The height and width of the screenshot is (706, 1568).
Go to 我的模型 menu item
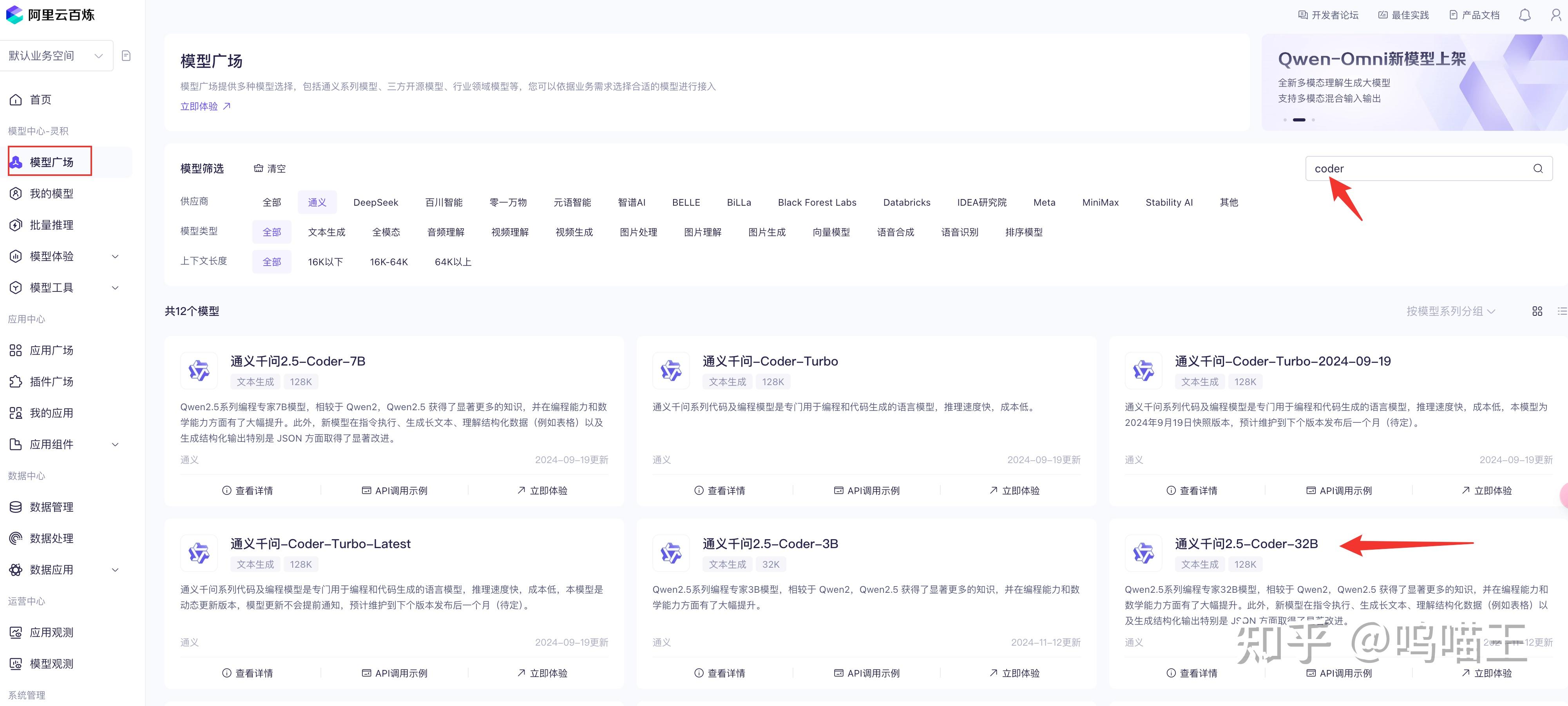pyautogui.click(x=52, y=194)
